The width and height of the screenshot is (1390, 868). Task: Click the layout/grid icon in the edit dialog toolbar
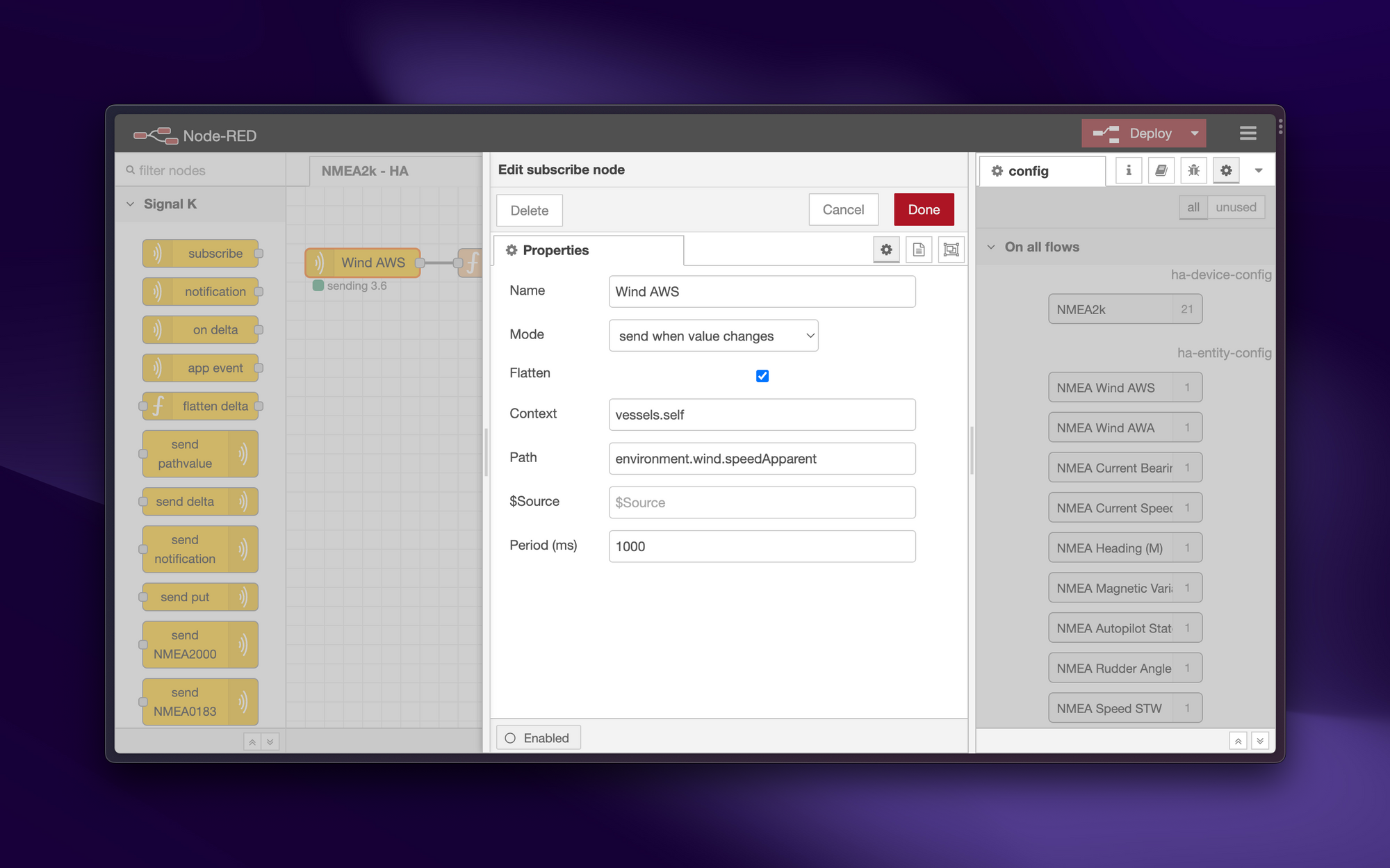click(951, 251)
